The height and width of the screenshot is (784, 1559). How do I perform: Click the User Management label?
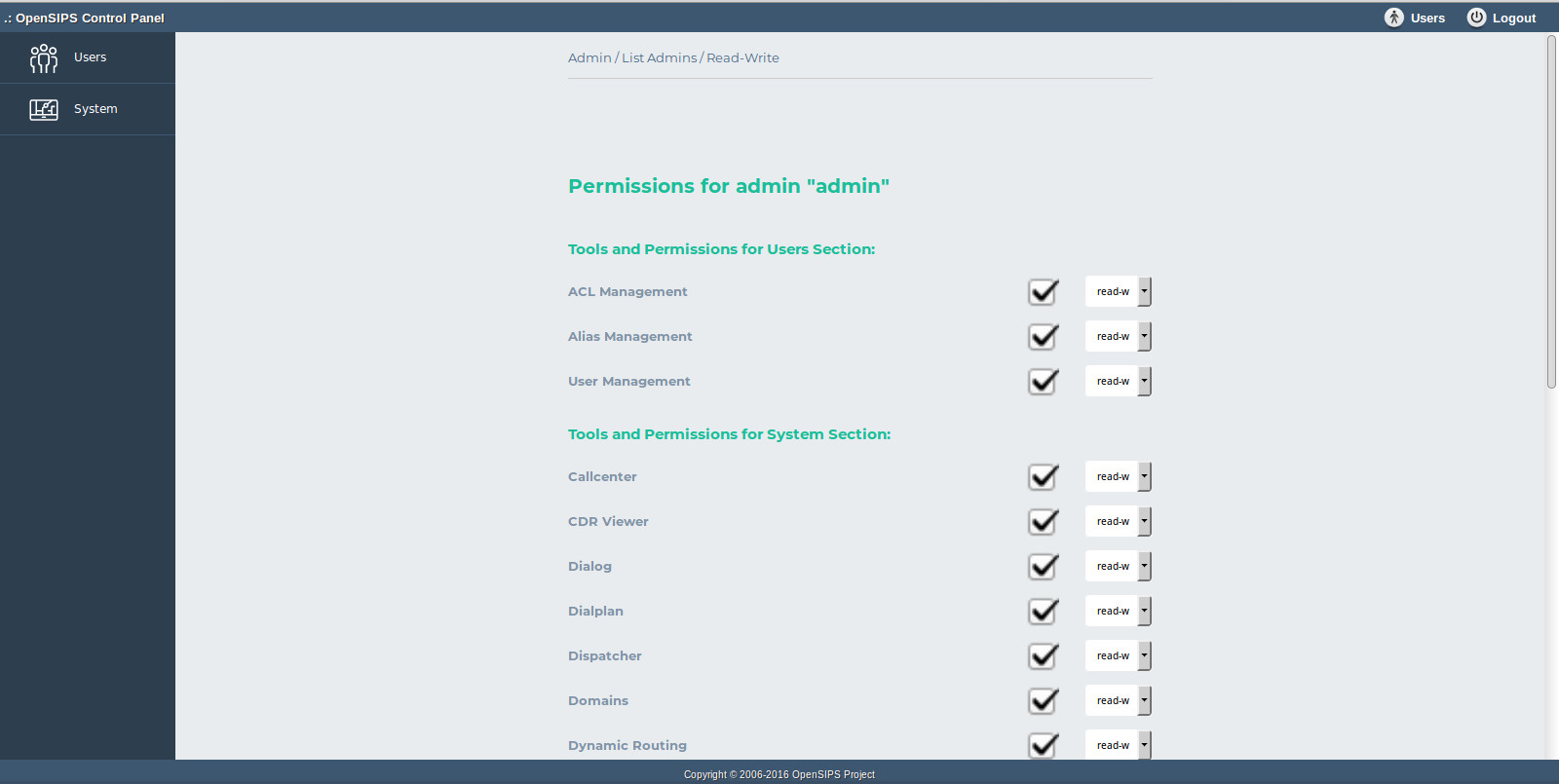tap(628, 381)
